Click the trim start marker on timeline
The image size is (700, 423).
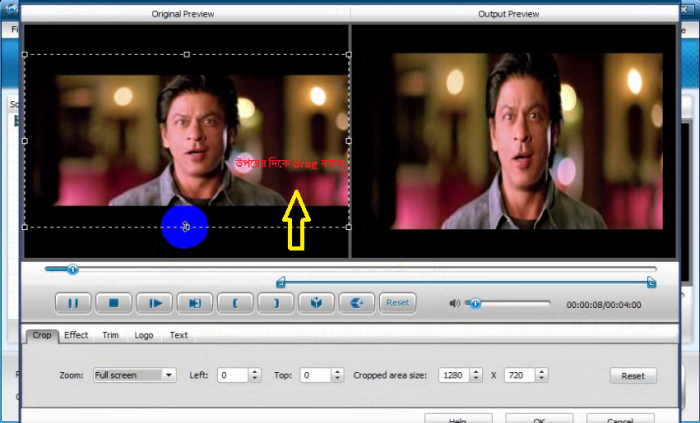[x=281, y=282]
